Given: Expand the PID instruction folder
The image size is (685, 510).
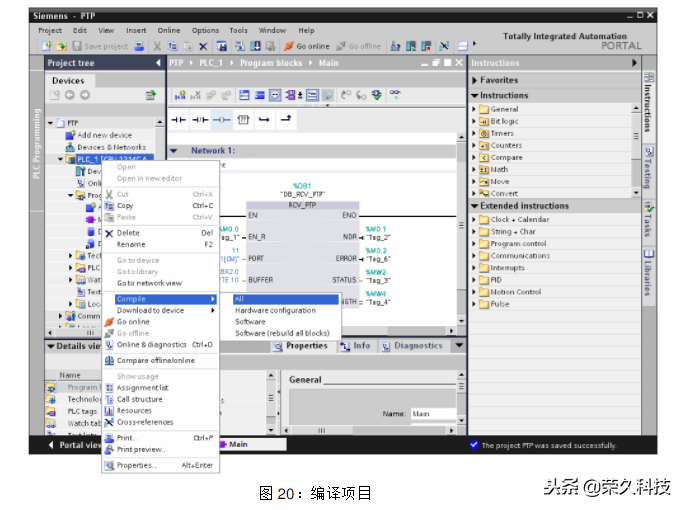Looking at the screenshot, I should coord(474,280).
